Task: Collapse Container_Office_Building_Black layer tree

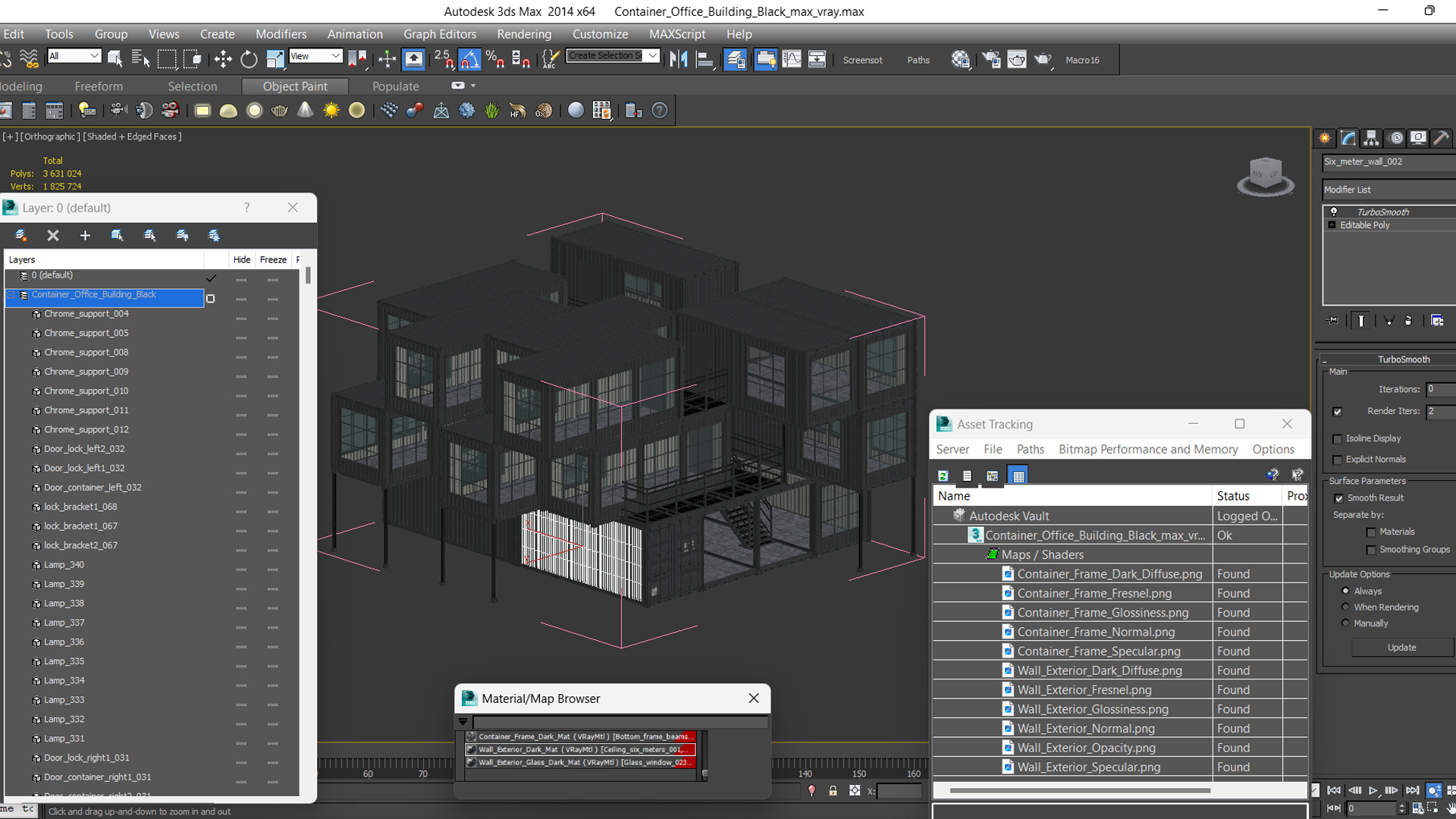Action: 11,295
